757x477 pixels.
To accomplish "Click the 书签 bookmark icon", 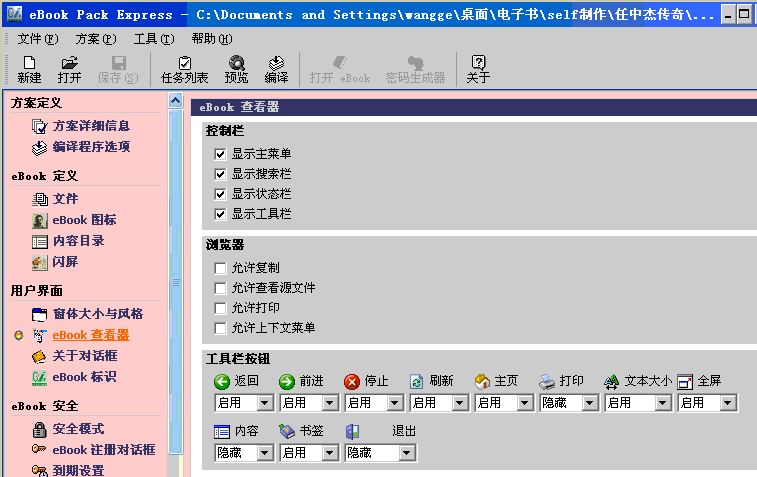I will click(x=287, y=431).
